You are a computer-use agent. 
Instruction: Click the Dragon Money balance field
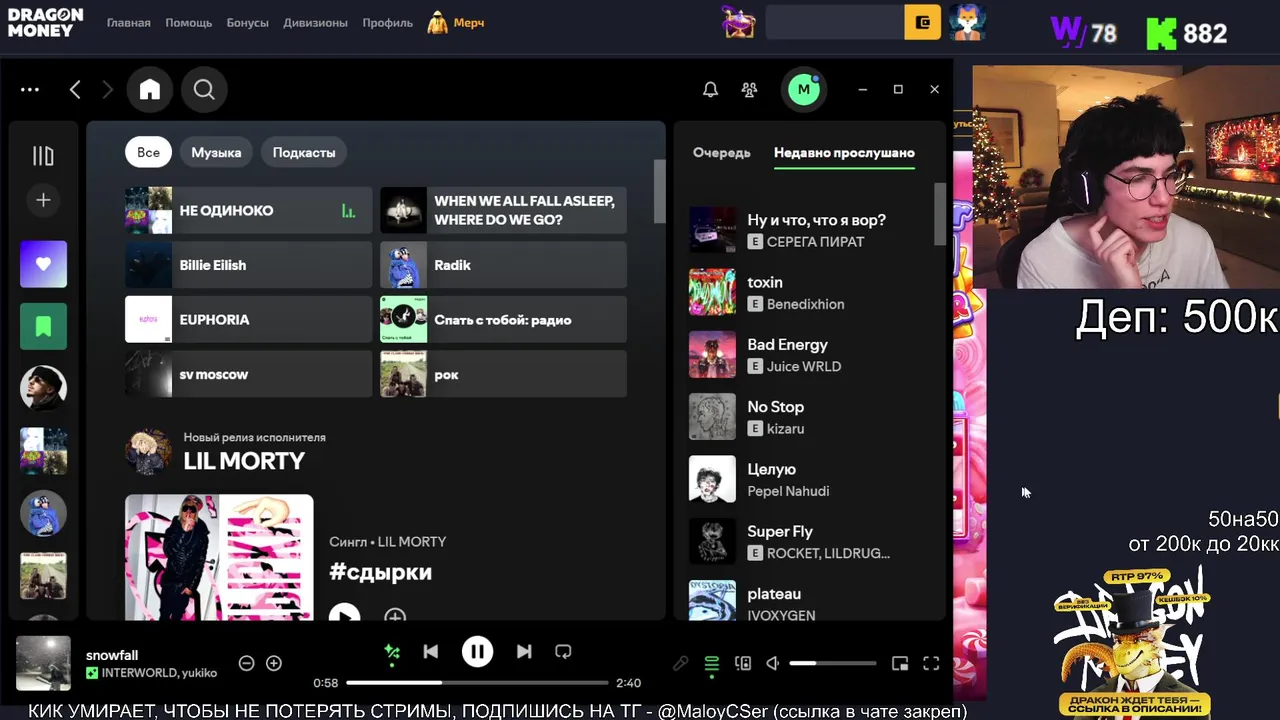coord(835,22)
